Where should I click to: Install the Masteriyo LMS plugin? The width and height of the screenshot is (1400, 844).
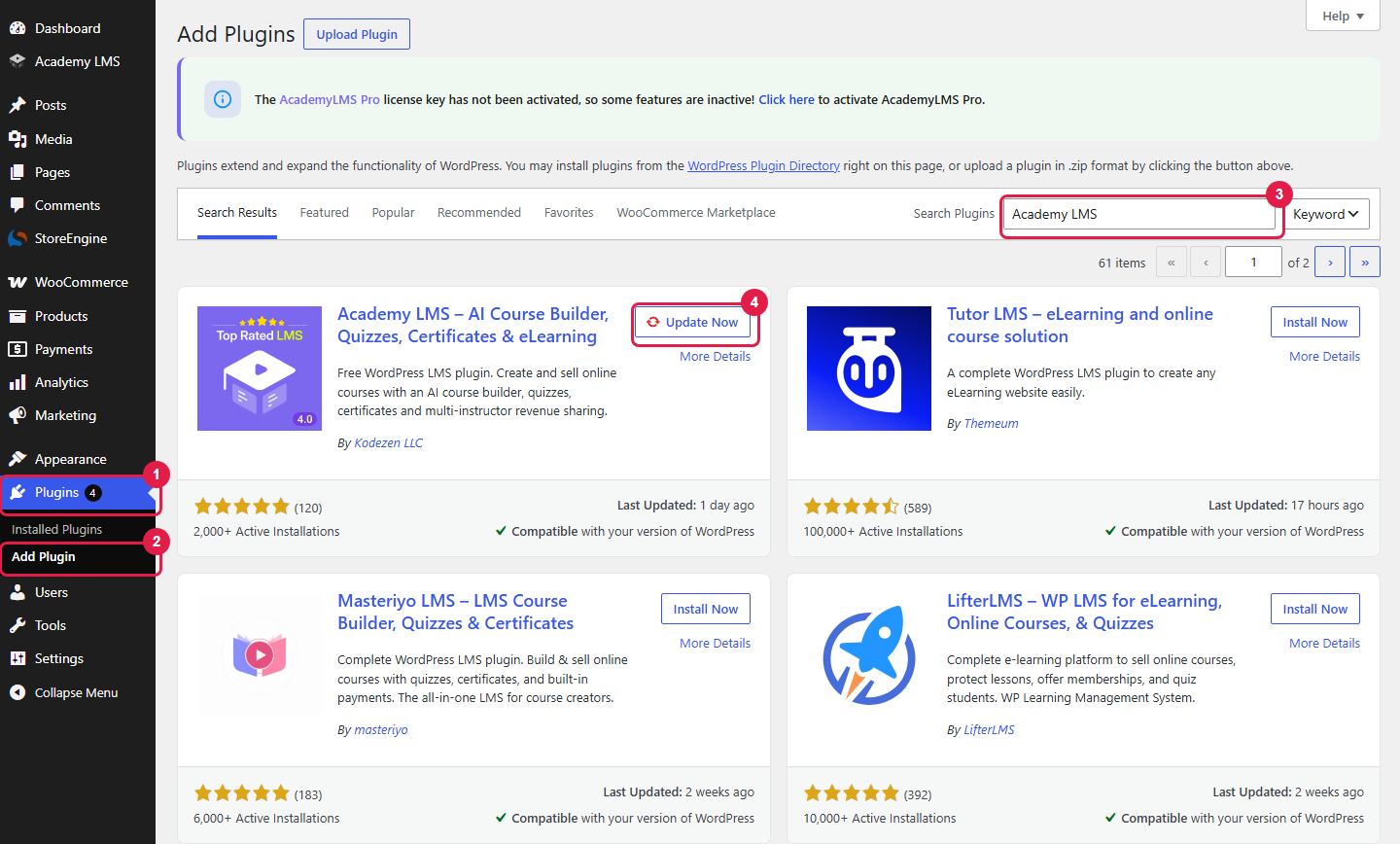click(706, 610)
